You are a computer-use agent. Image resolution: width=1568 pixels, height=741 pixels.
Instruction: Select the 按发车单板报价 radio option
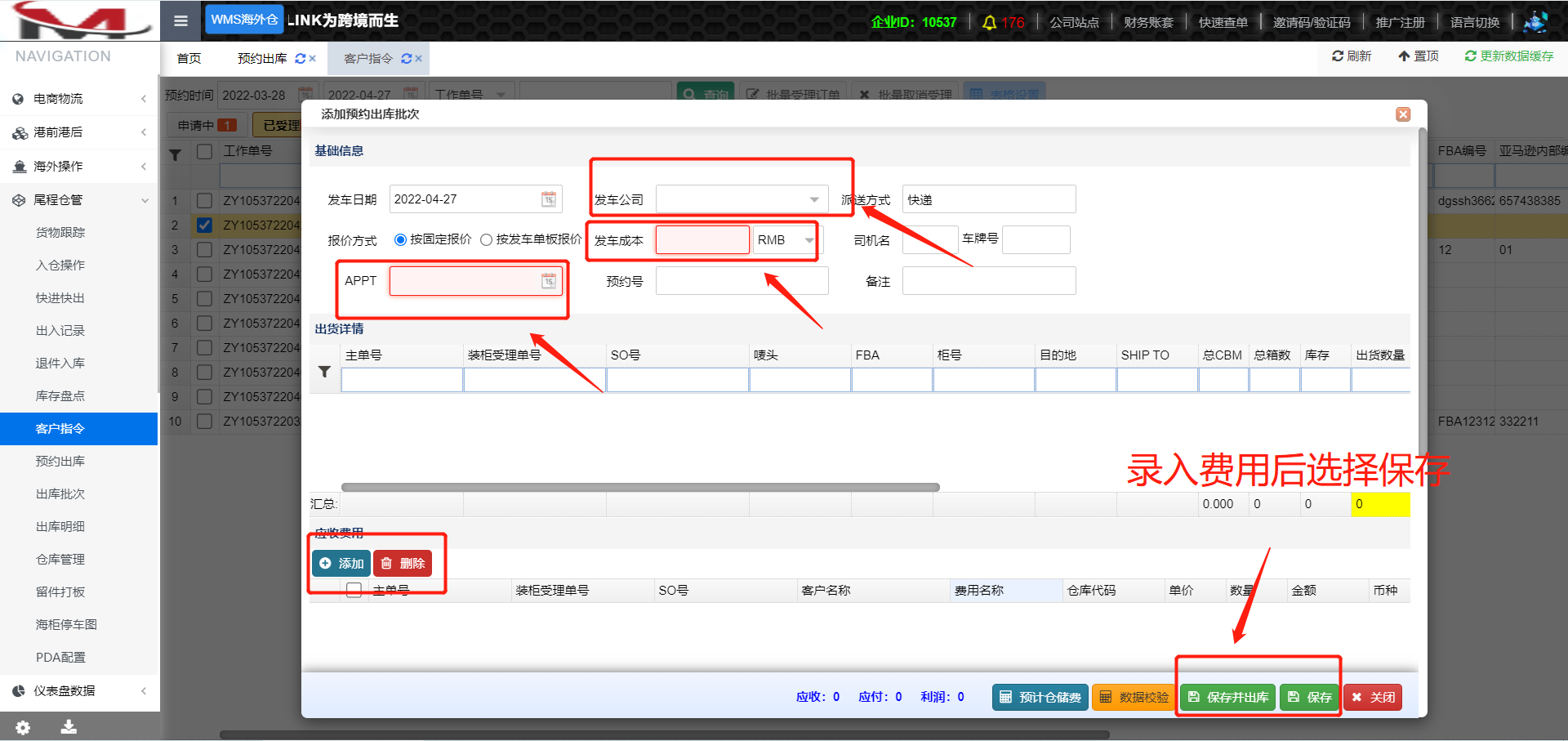(x=487, y=240)
